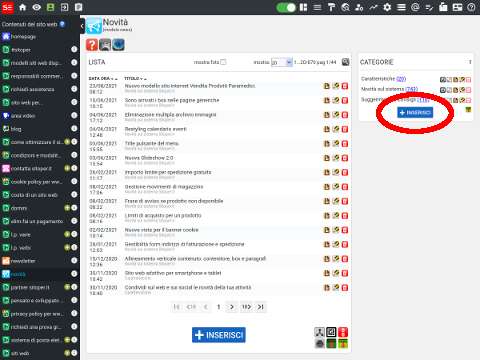Click plus badge next to 'l.p. varie'
Screen dimensions: 480x360
(x=67, y=234)
